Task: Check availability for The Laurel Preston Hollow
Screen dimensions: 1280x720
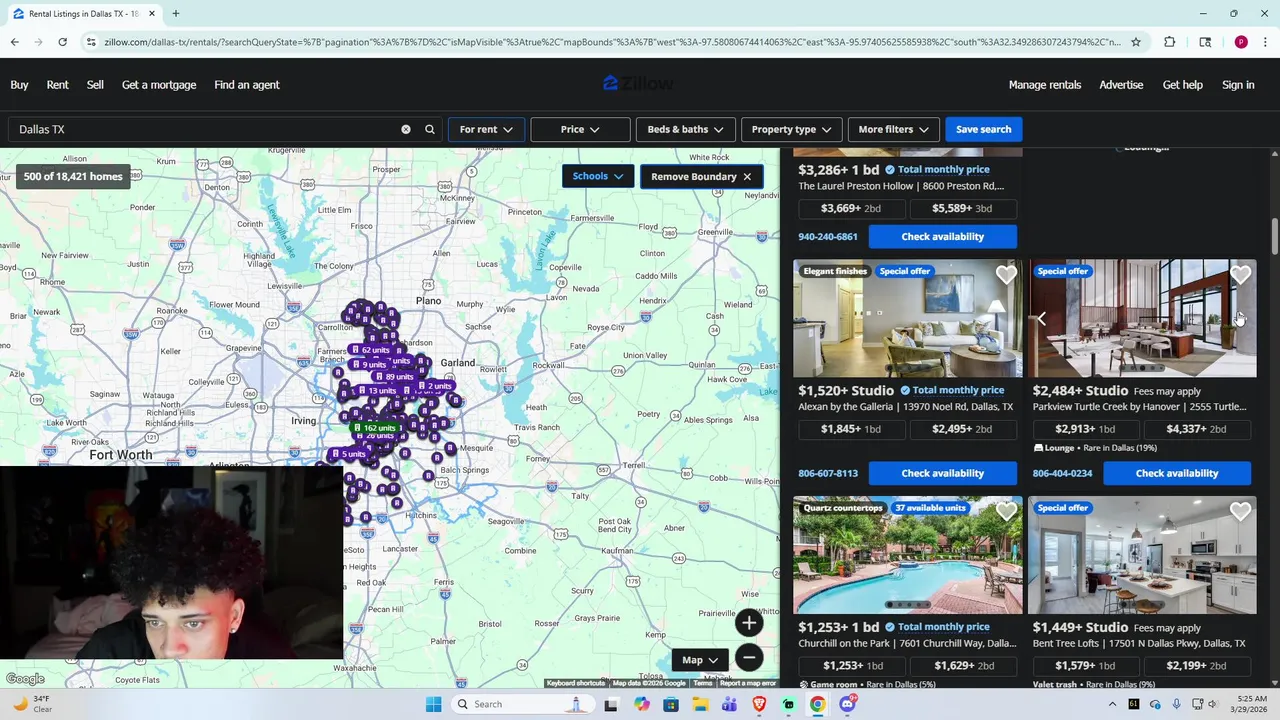Action: tap(943, 237)
